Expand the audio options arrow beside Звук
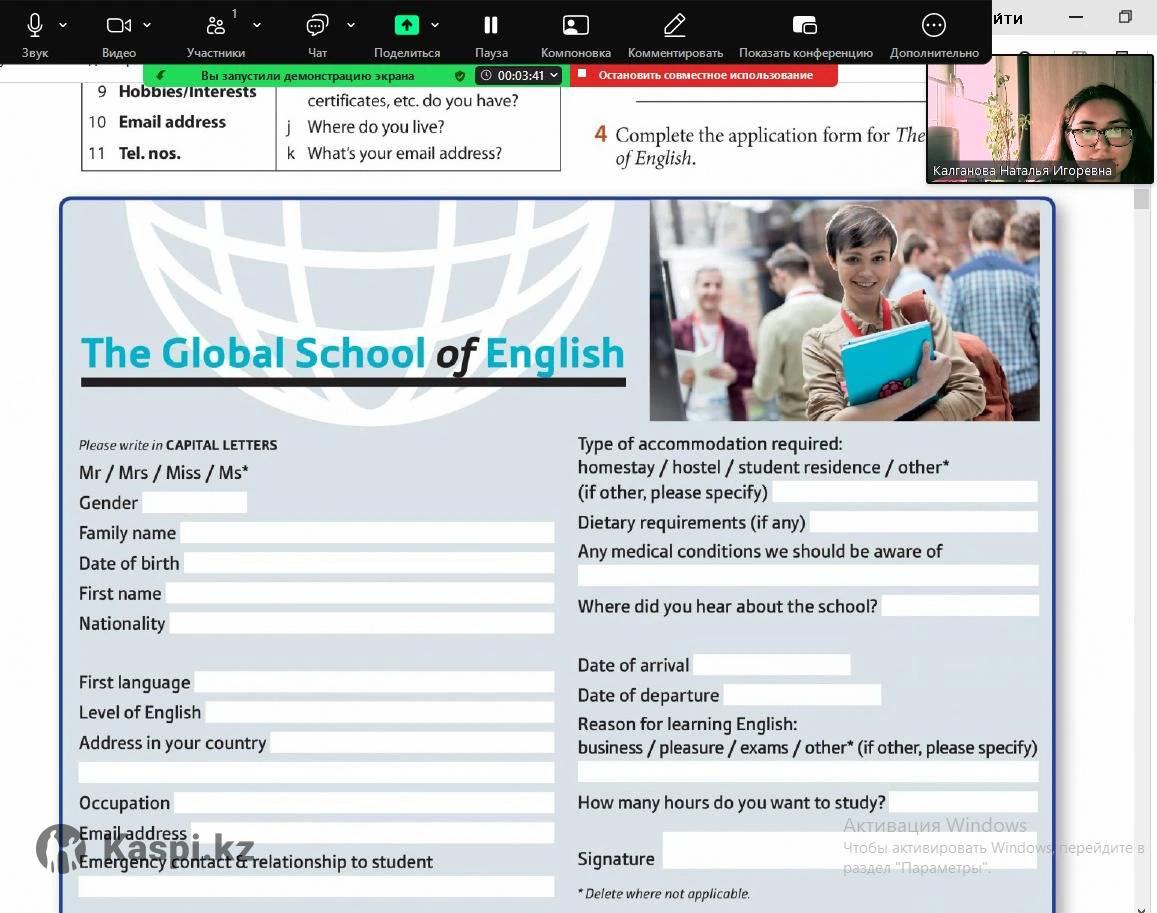This screenshot has height=913, width=1157. pos(64,25)
